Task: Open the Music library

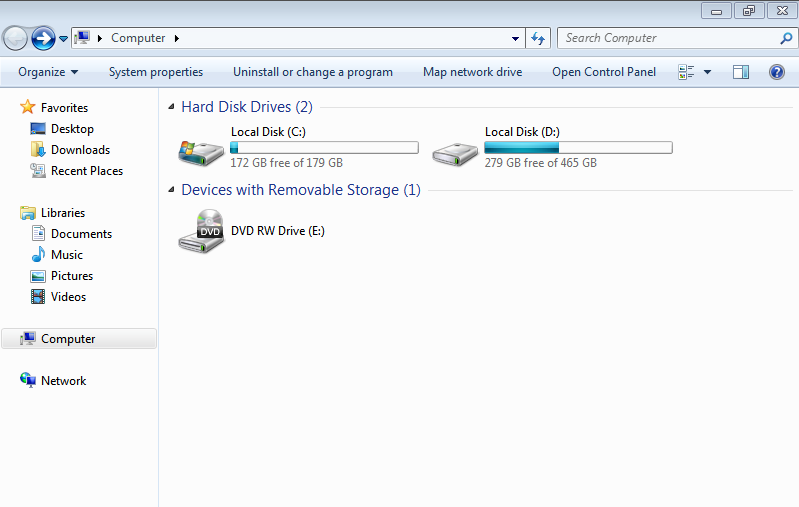Action: (67, 255)
